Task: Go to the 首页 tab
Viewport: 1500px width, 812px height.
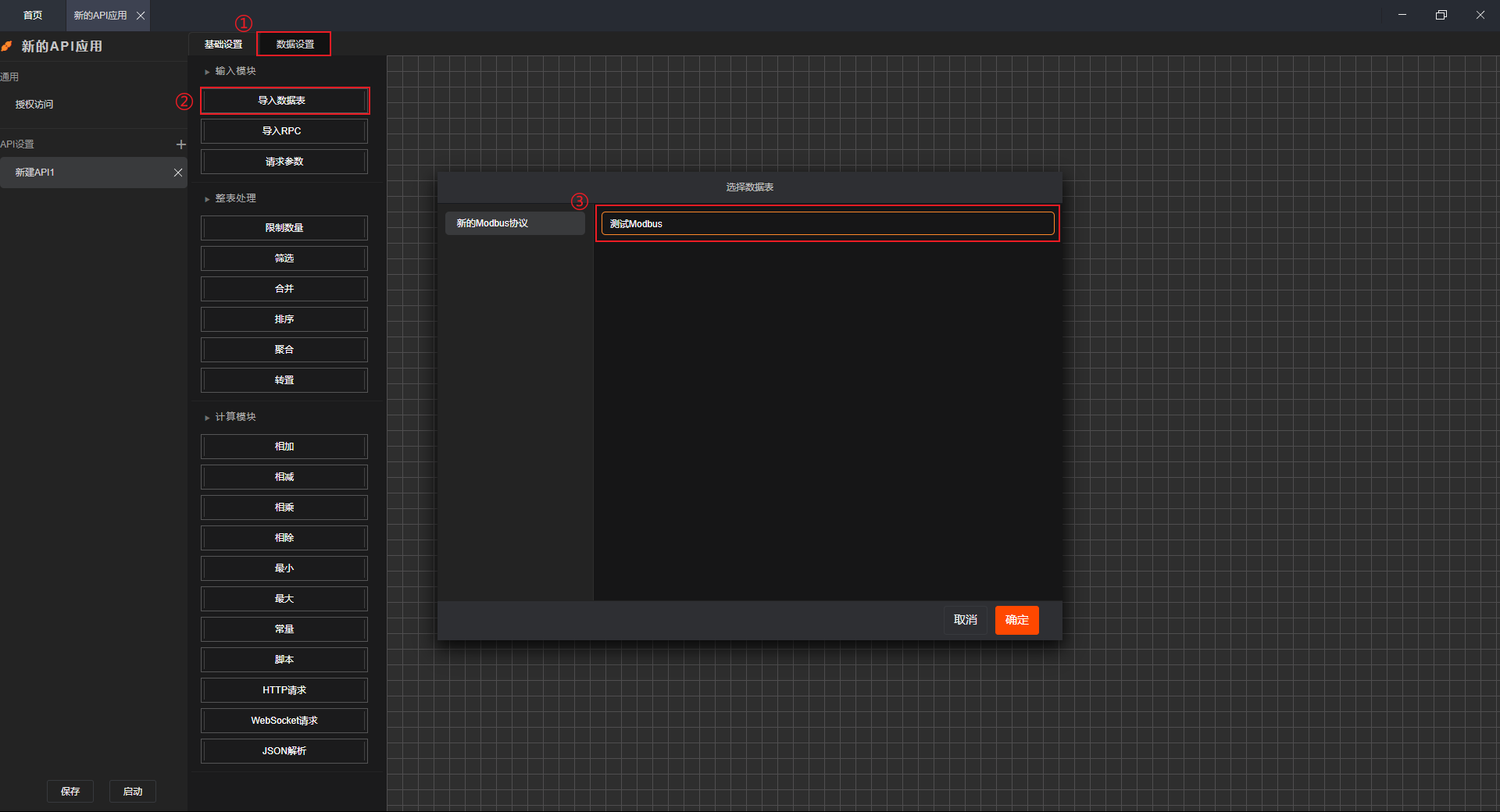Action: pos(33,16)
